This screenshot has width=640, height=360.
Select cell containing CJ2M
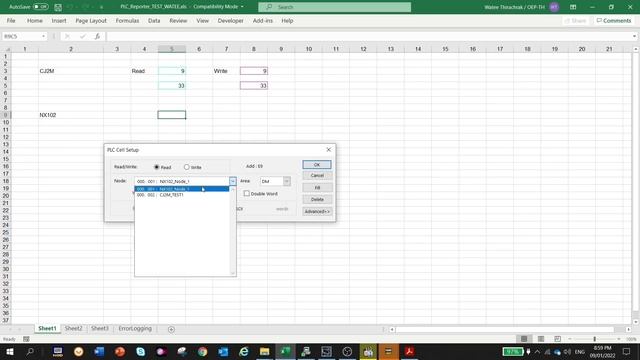tap(71, 71)
